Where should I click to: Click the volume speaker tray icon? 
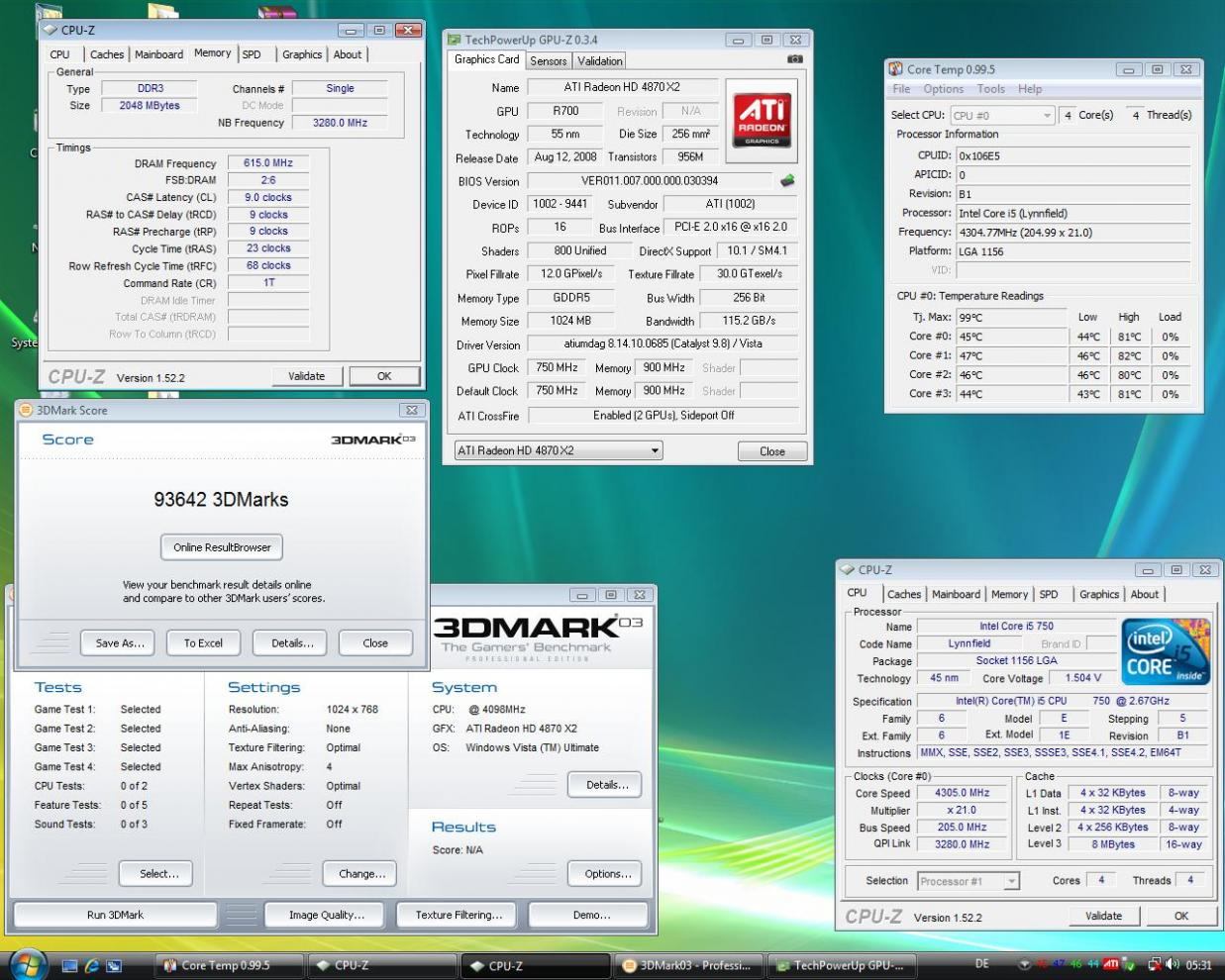pos(1174,964)
